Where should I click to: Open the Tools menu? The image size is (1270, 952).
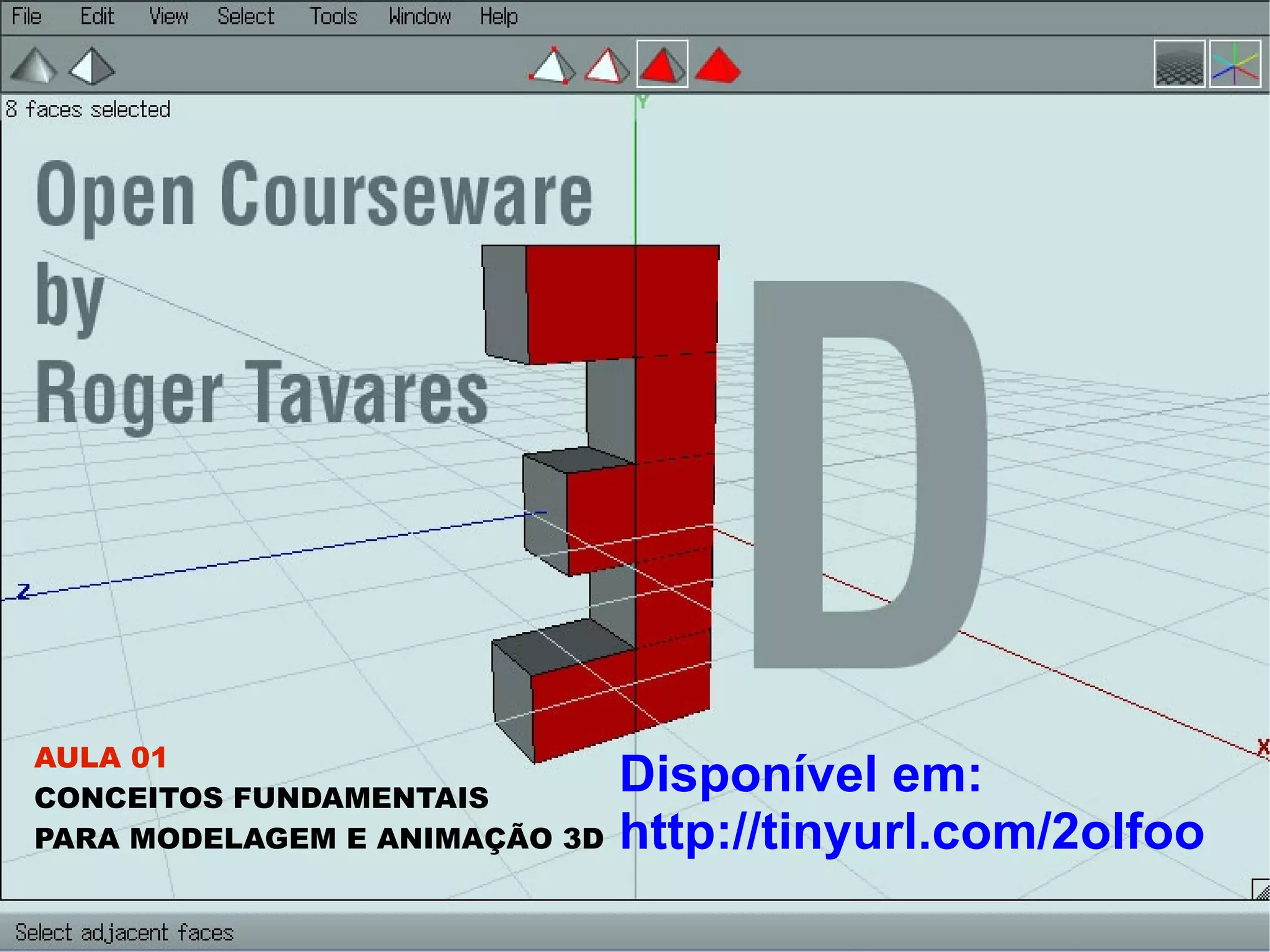coord(334,16)
